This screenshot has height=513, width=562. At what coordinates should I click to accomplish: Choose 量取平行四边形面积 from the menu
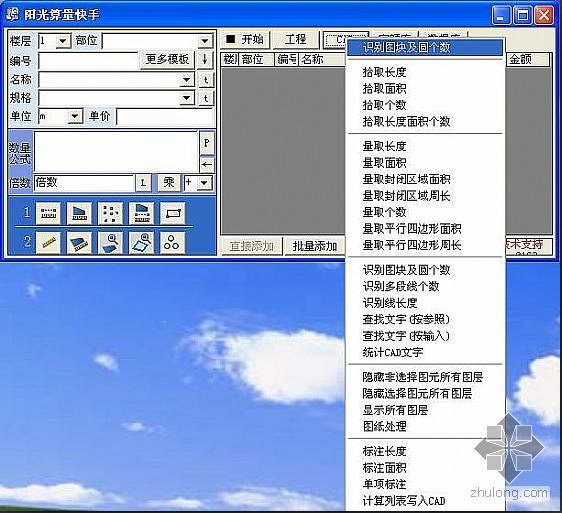pos(425,229)
